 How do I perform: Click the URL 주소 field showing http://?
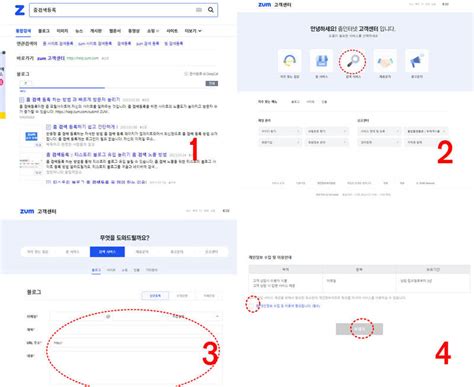coord(136,343)
